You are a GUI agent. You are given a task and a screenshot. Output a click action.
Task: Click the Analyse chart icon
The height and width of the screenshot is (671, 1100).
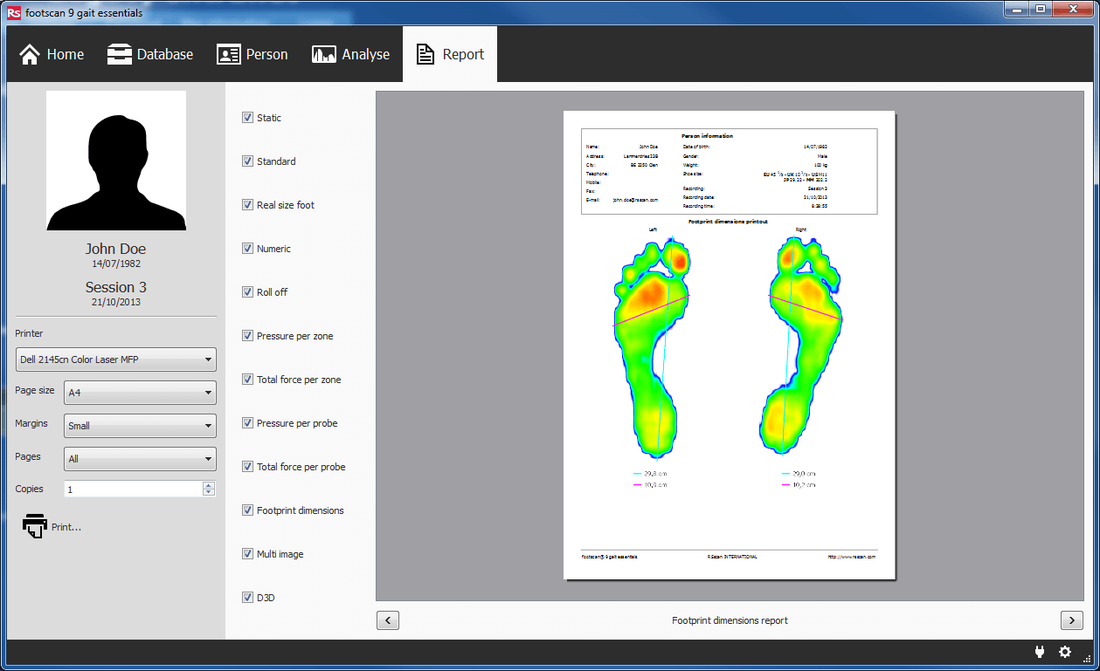324,54
